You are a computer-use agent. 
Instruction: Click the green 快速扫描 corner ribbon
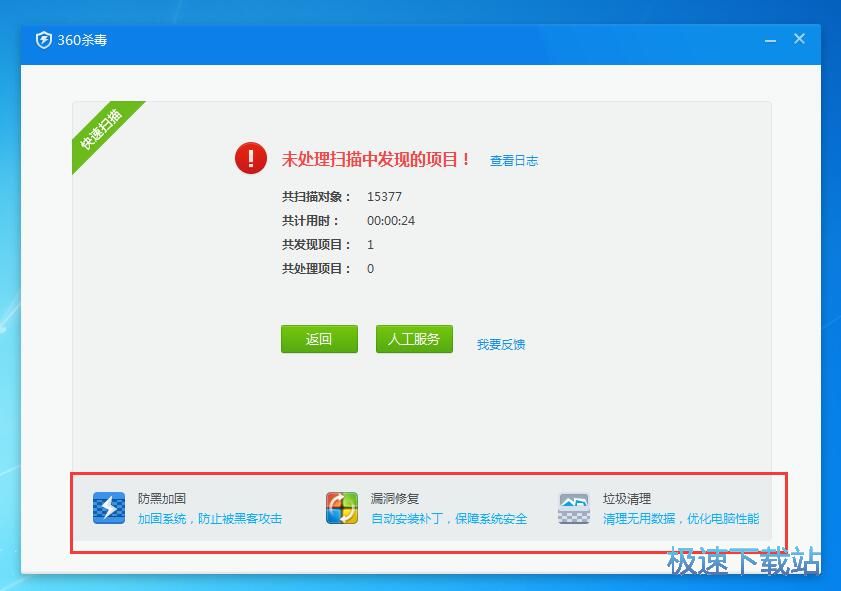(x=102, y=130)
